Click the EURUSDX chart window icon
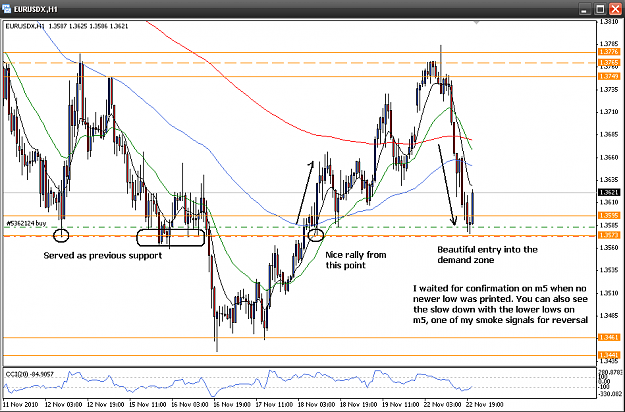625x412 pixels. pos(6,8)
